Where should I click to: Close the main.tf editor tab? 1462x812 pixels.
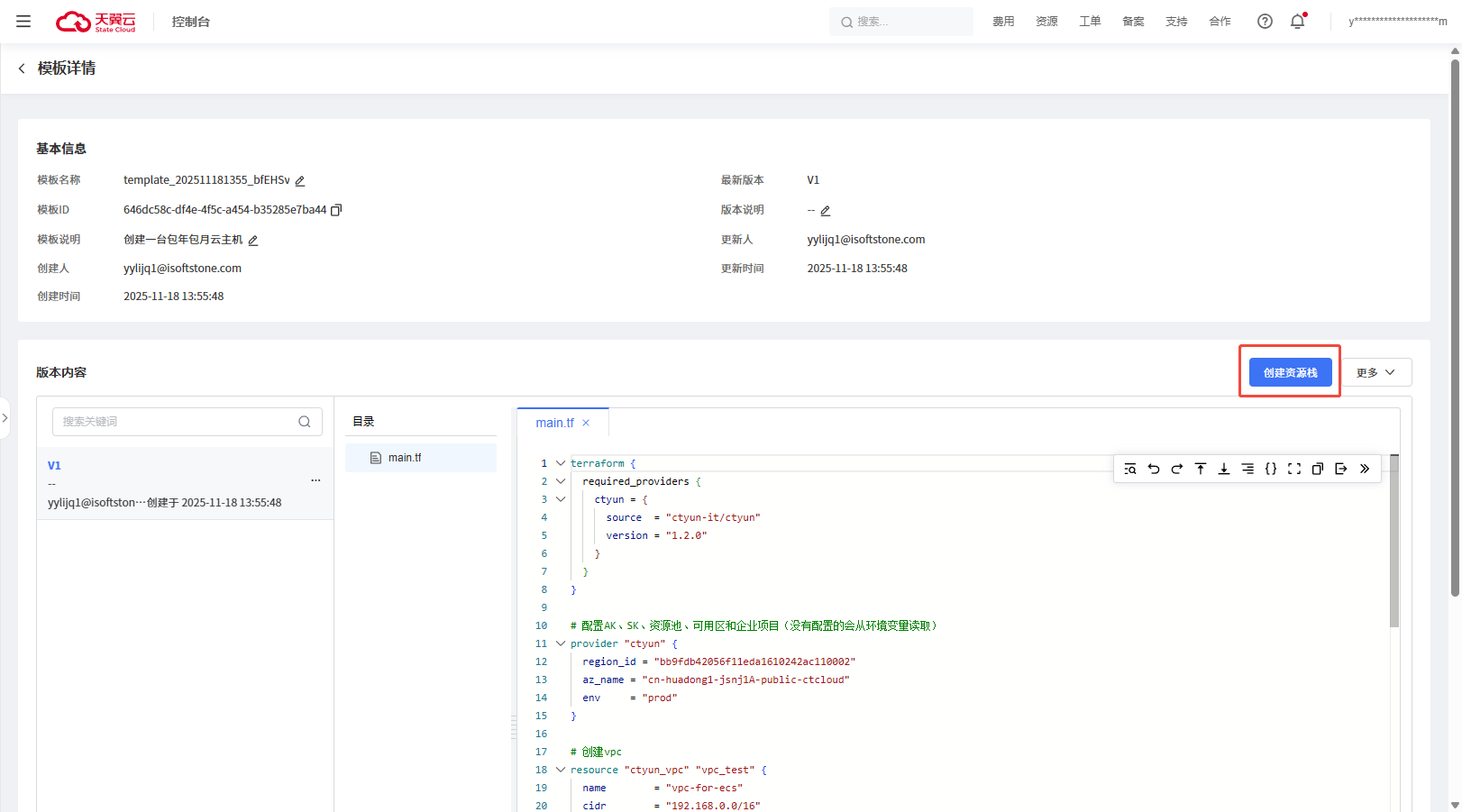(x=586, y=423)
